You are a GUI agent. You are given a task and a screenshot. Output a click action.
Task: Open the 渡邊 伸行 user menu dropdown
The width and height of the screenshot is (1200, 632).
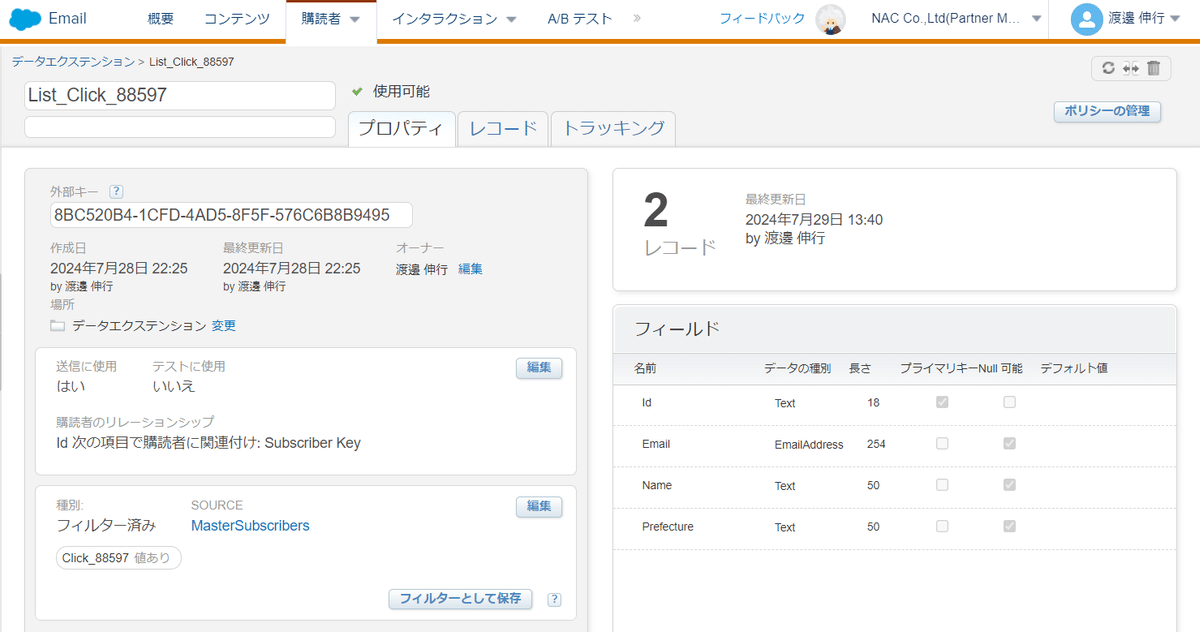[1174, 19]
